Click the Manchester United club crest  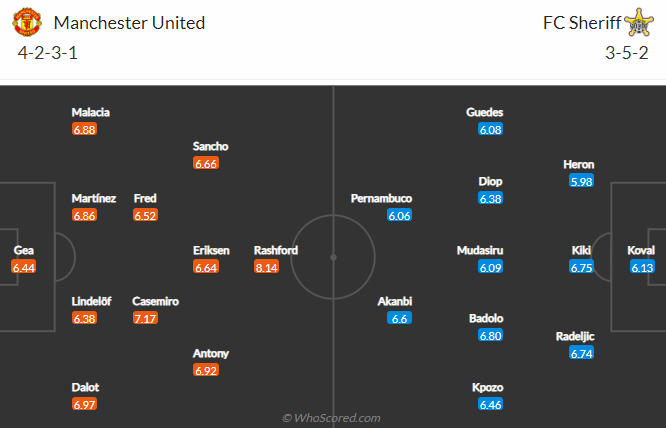tap(29, 22)
